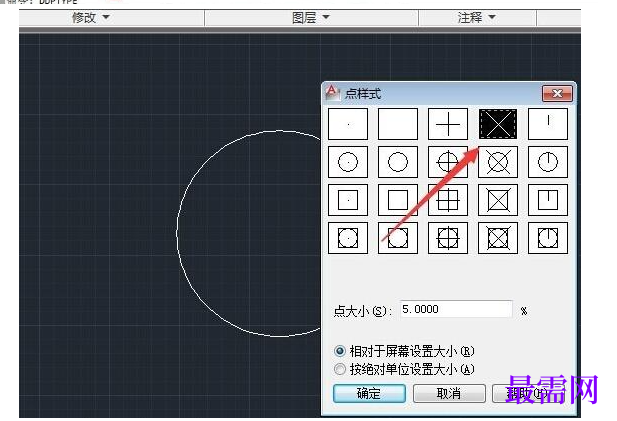Select empty circle-in-square point style
617x421 pixels.
[x=398, y=238]
